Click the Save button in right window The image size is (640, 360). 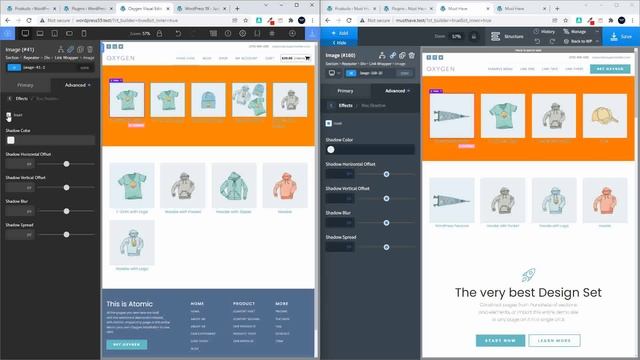click(x=621, y=36)
